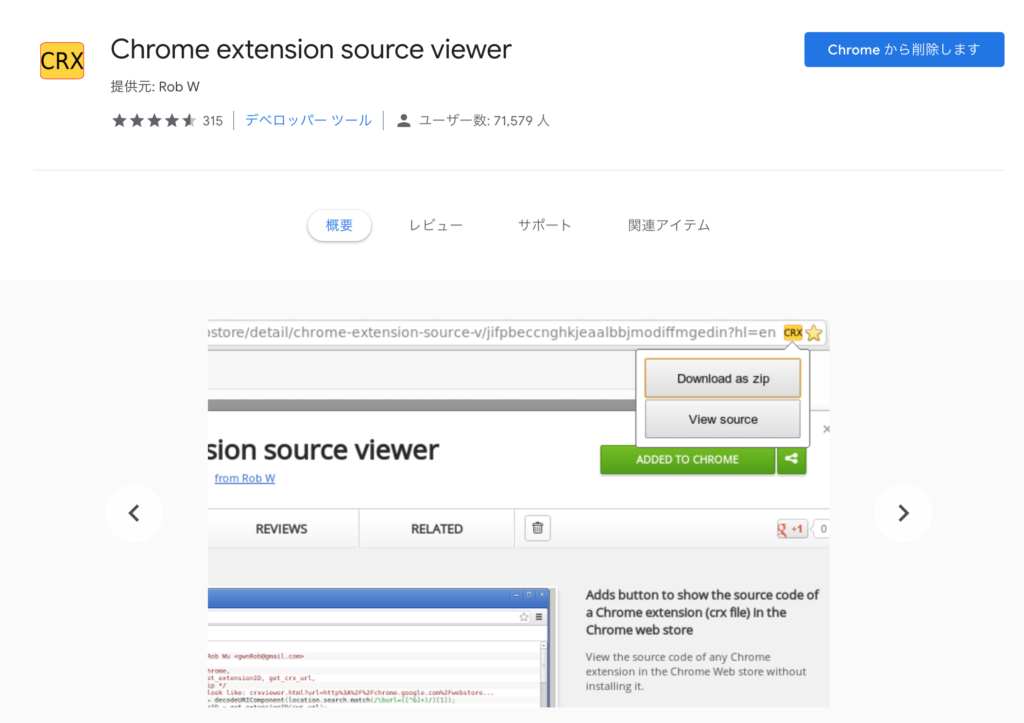Select the 概要 tab
This screenshot has height=723, width=1024.
pyautogui.click(x=340, y=225)
